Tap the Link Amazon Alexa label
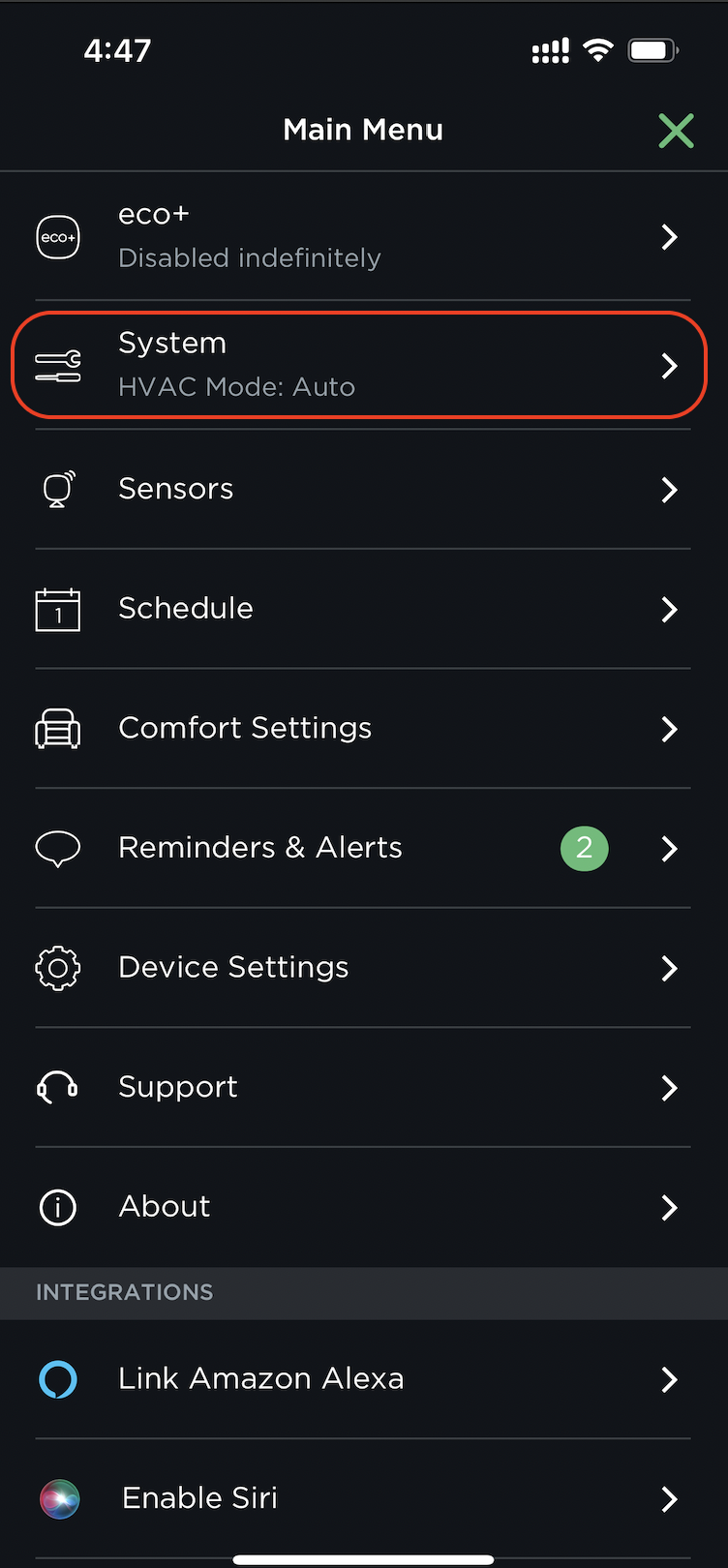This screenshot has height=1568, width=728. tap(260, 1378)
